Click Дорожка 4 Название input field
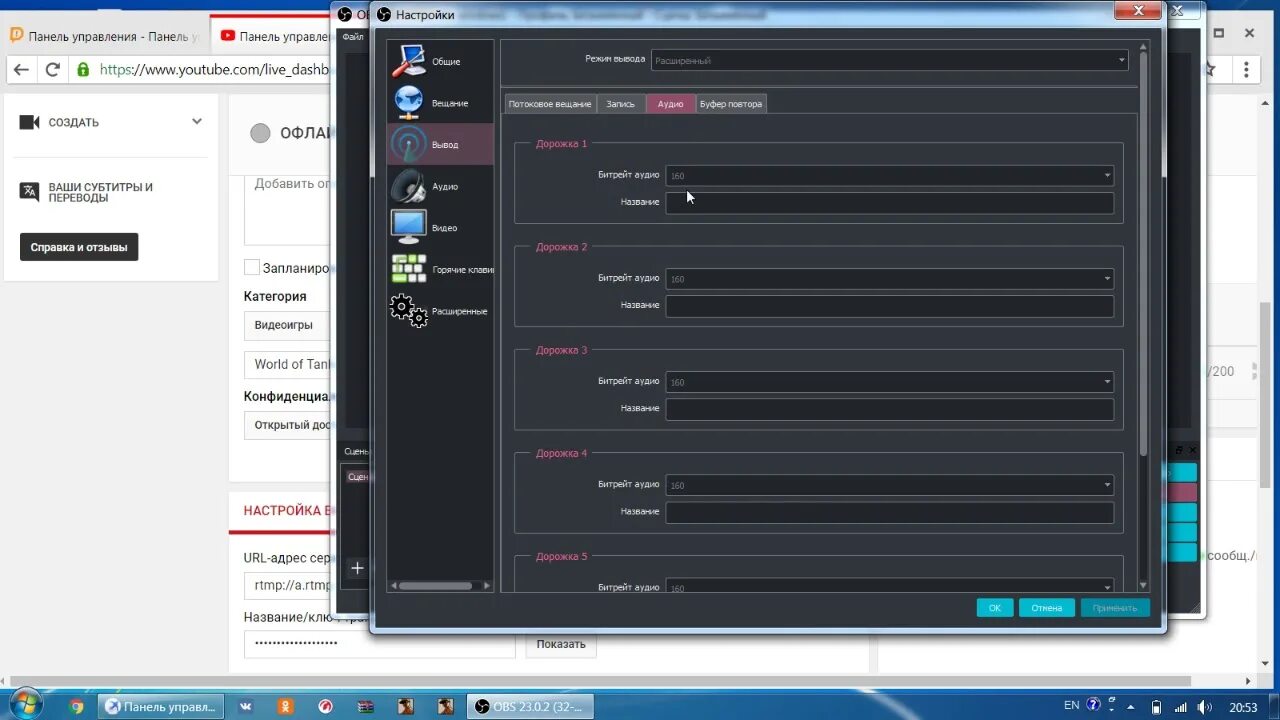 coord(889,512)
